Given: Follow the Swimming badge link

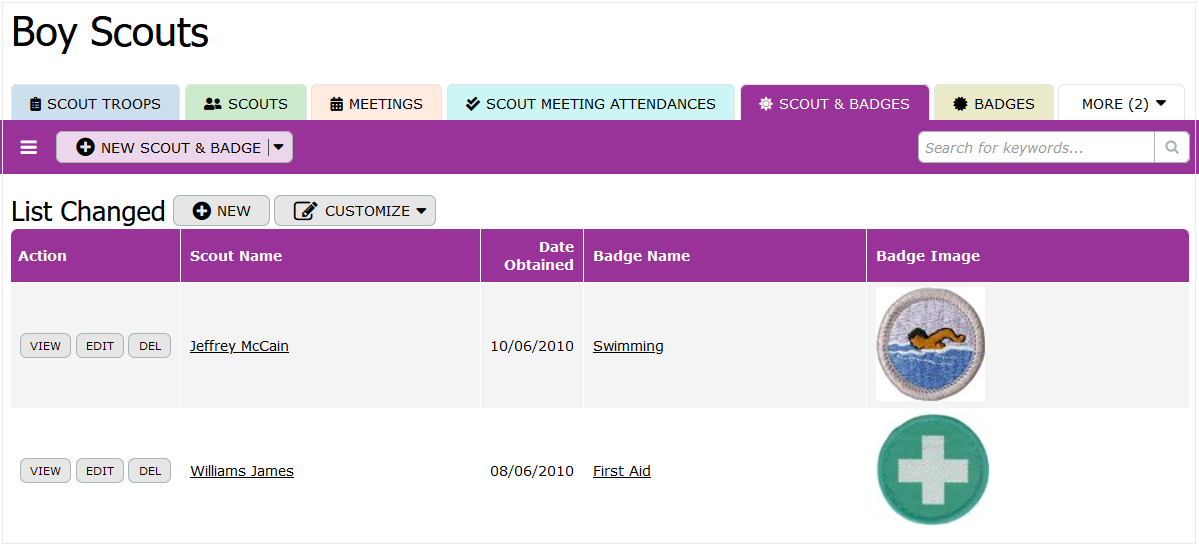Looking at the screenshot, I should pyautogui.click(x=628, y=346).
